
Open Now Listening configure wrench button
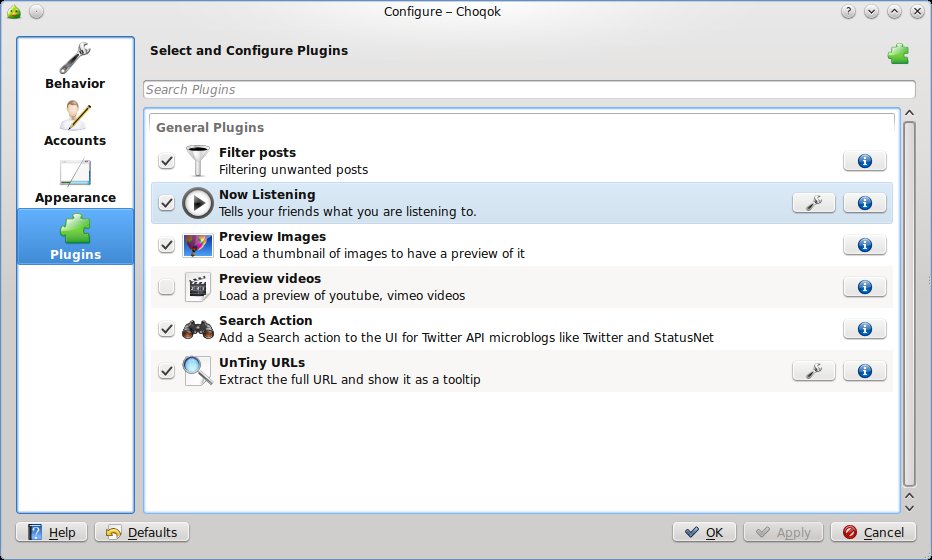814,203
